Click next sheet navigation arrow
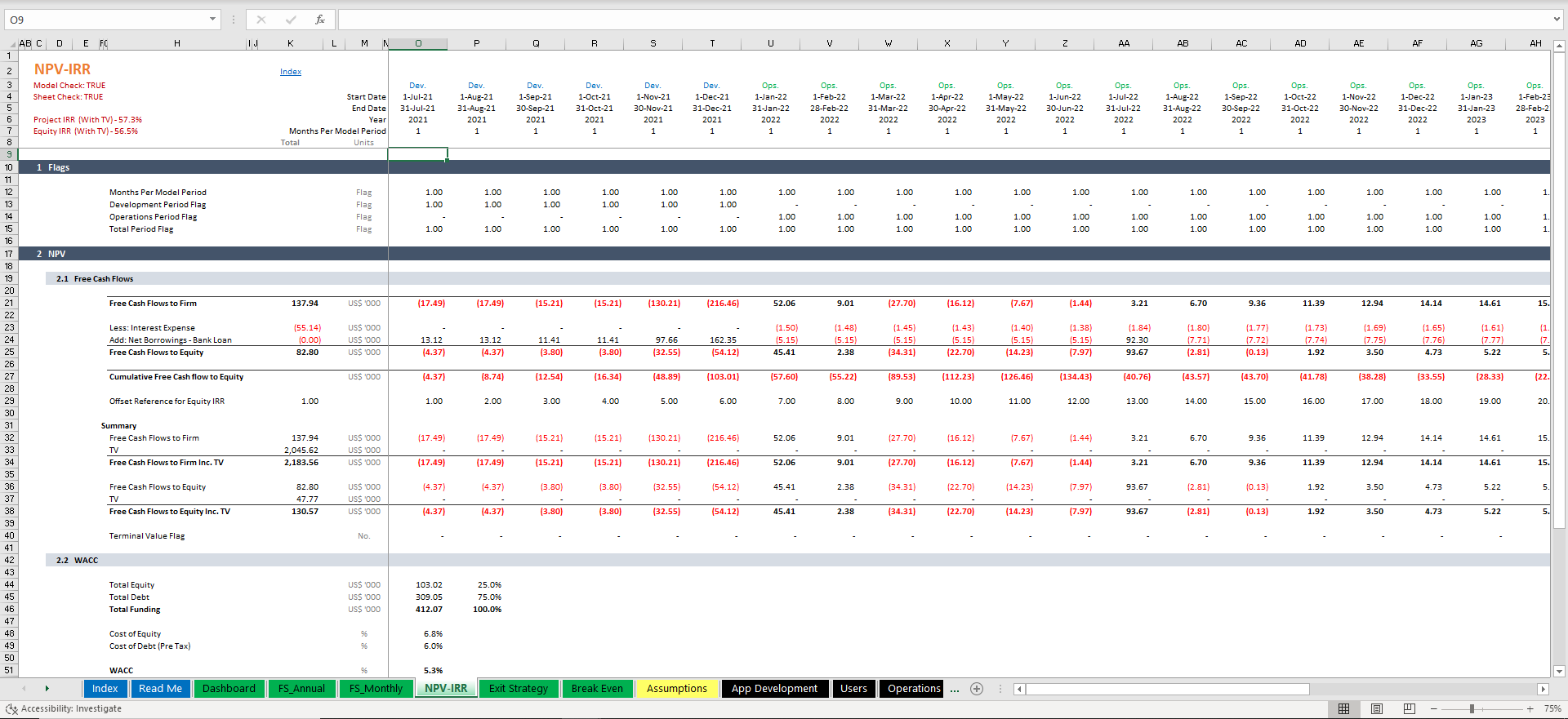This screenshot has width=1568, height=719. pyautogui.click(x=47, y=689)
